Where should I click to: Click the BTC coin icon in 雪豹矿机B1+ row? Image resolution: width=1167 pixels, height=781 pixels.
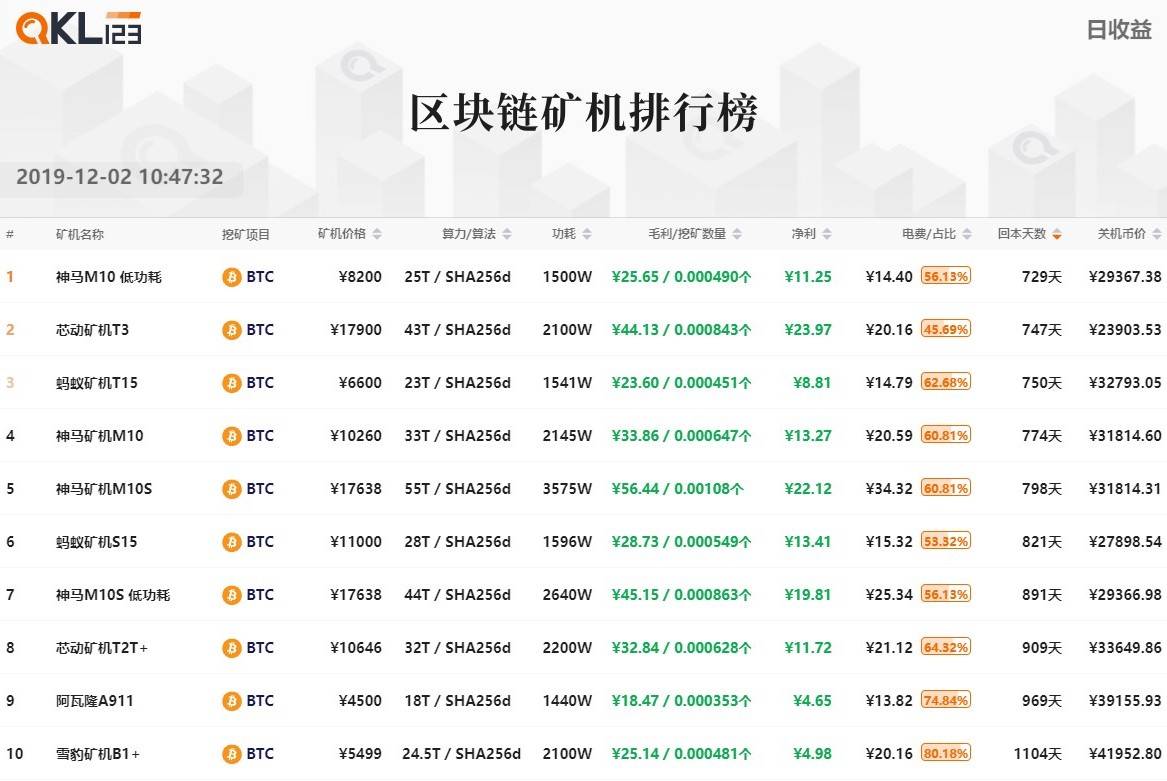[231, 754]
